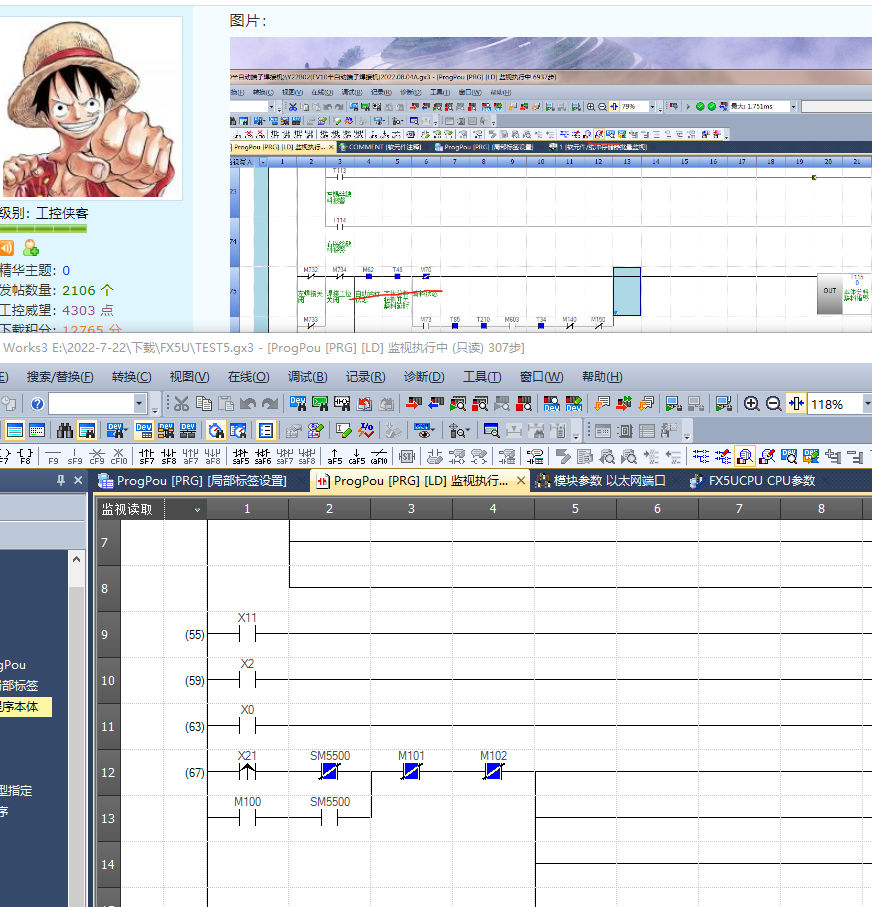Click the Copy icon in toolbar
872x907 pixels.
[x=203, y=404]
